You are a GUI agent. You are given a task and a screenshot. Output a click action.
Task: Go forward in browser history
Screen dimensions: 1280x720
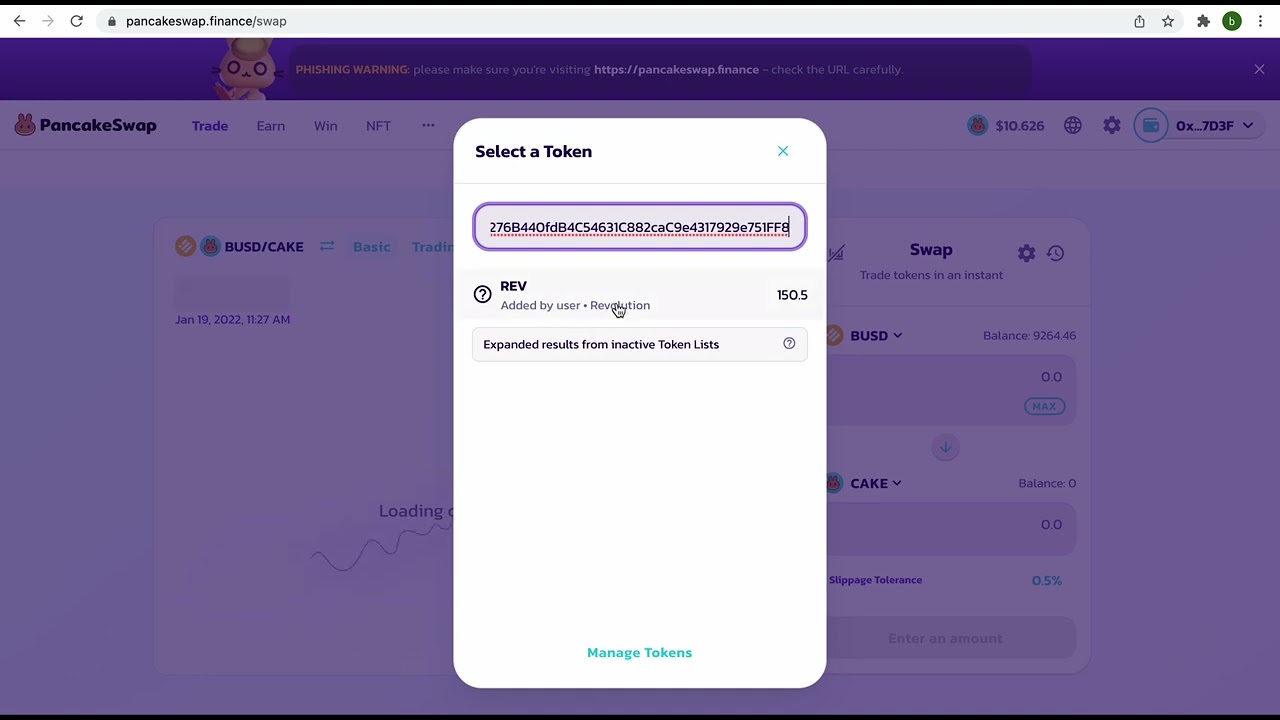[47, 21]
